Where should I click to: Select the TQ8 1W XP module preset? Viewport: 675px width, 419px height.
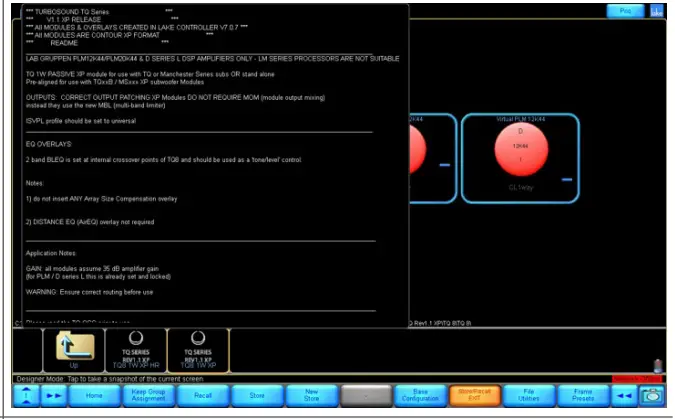pyautogui.click(x=198, y=351)
